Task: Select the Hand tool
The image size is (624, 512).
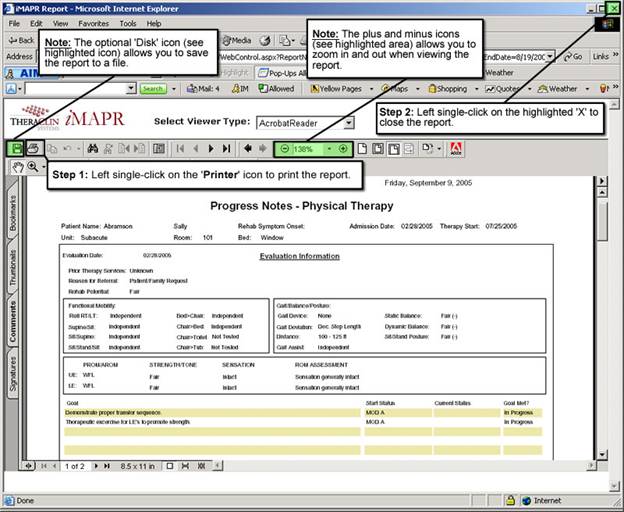Action: [17, 167]
